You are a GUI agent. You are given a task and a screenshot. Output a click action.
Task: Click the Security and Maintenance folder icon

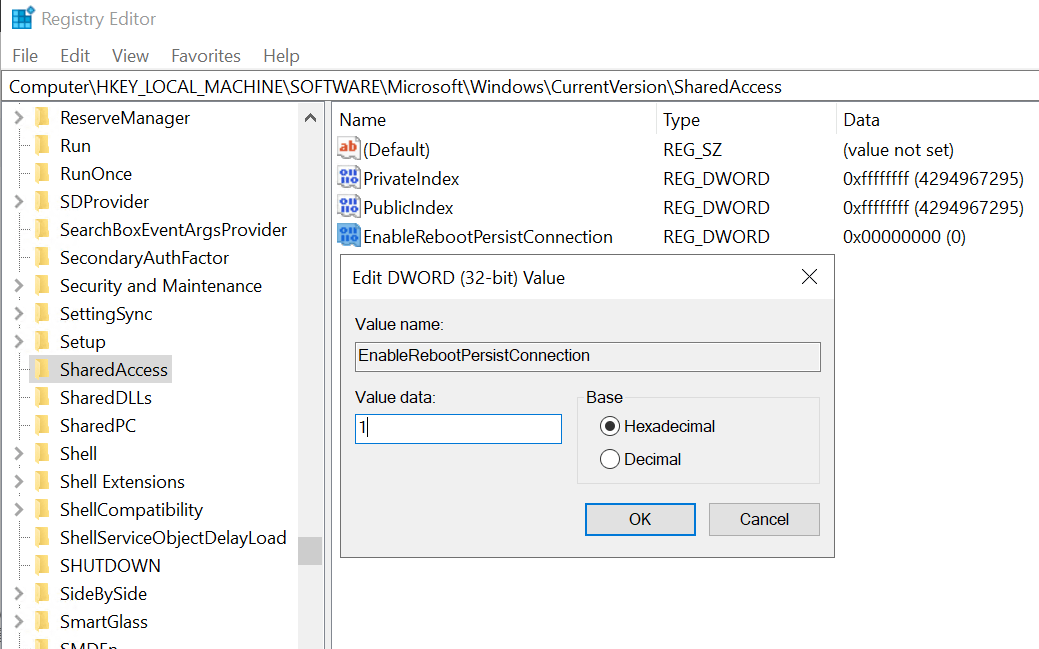point(42,285)
